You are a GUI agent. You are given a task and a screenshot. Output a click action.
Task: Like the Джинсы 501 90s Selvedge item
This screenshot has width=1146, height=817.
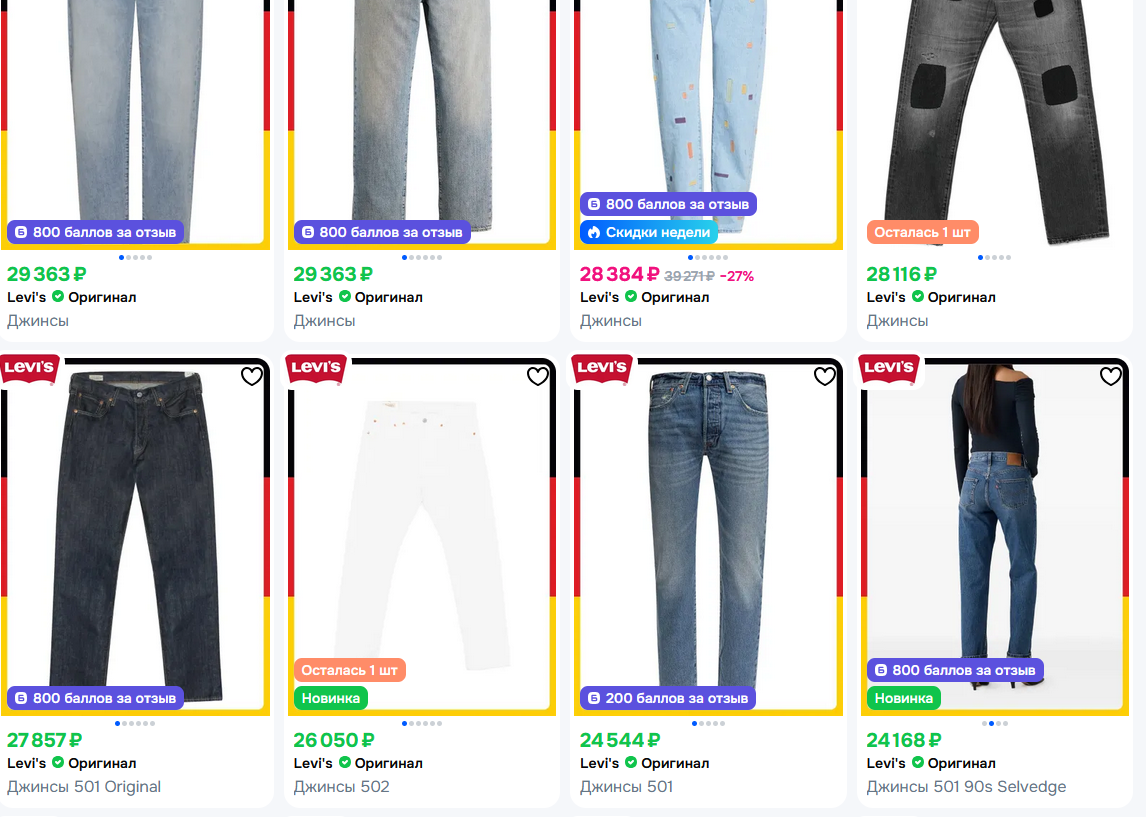[x=1111, y=376]
